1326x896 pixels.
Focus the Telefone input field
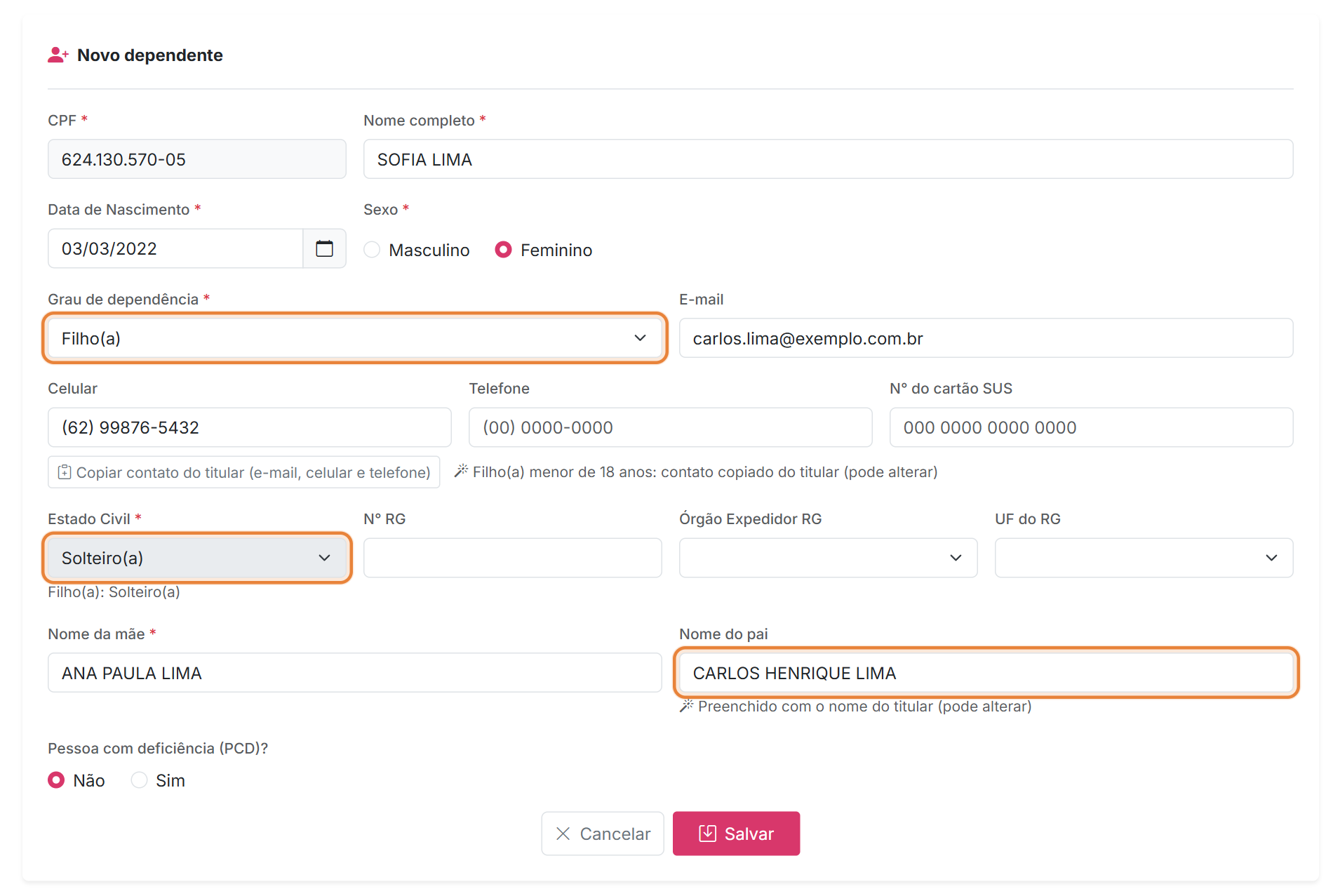coord(670,427)
